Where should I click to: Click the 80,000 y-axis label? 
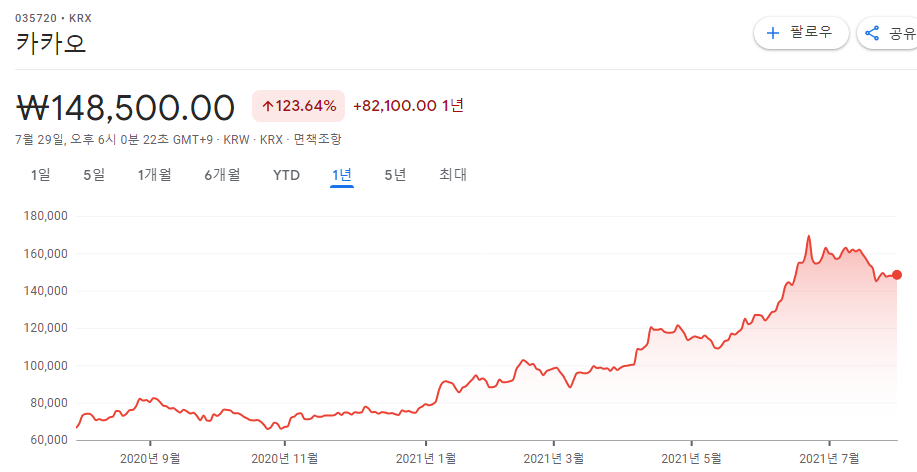48,403
